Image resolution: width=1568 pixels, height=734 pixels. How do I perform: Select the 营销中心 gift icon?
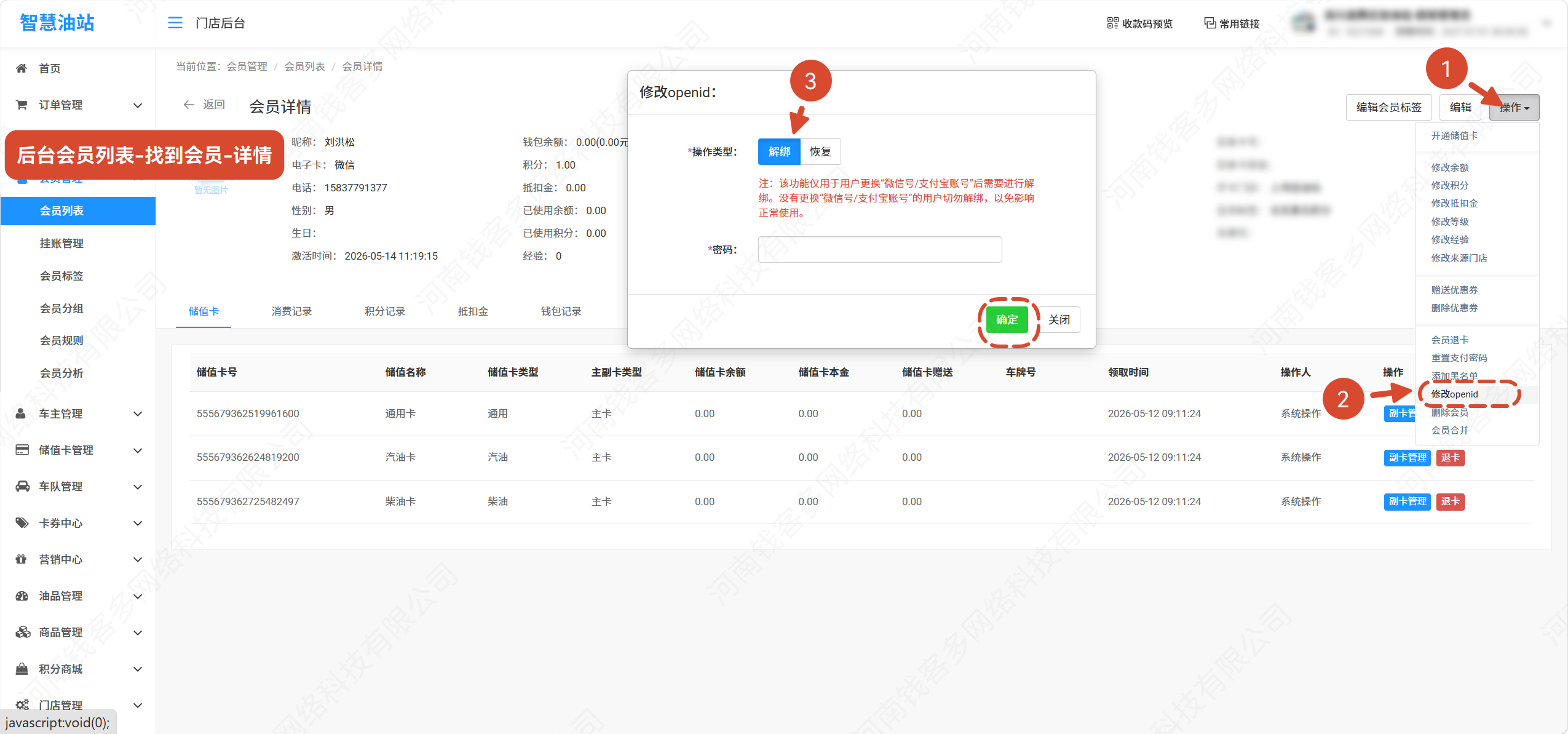coord(22,559)
